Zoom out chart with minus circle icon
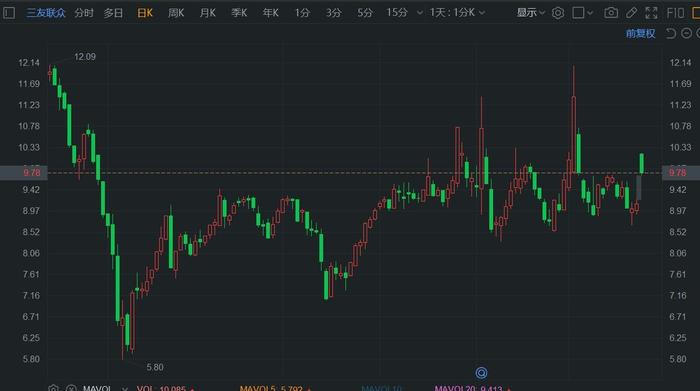The width and height of the screenshot is (700, 391). [x=687, y=33]
